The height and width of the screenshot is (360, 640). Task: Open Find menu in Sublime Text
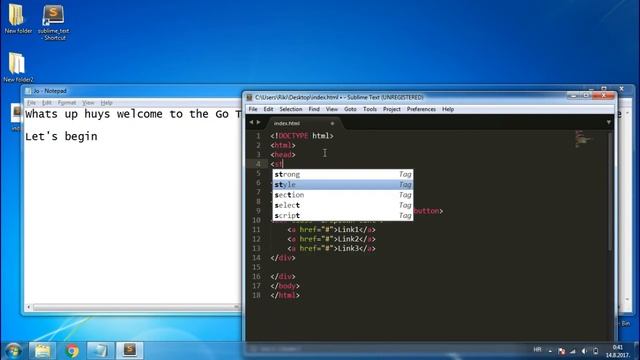(x=314, y=109)
